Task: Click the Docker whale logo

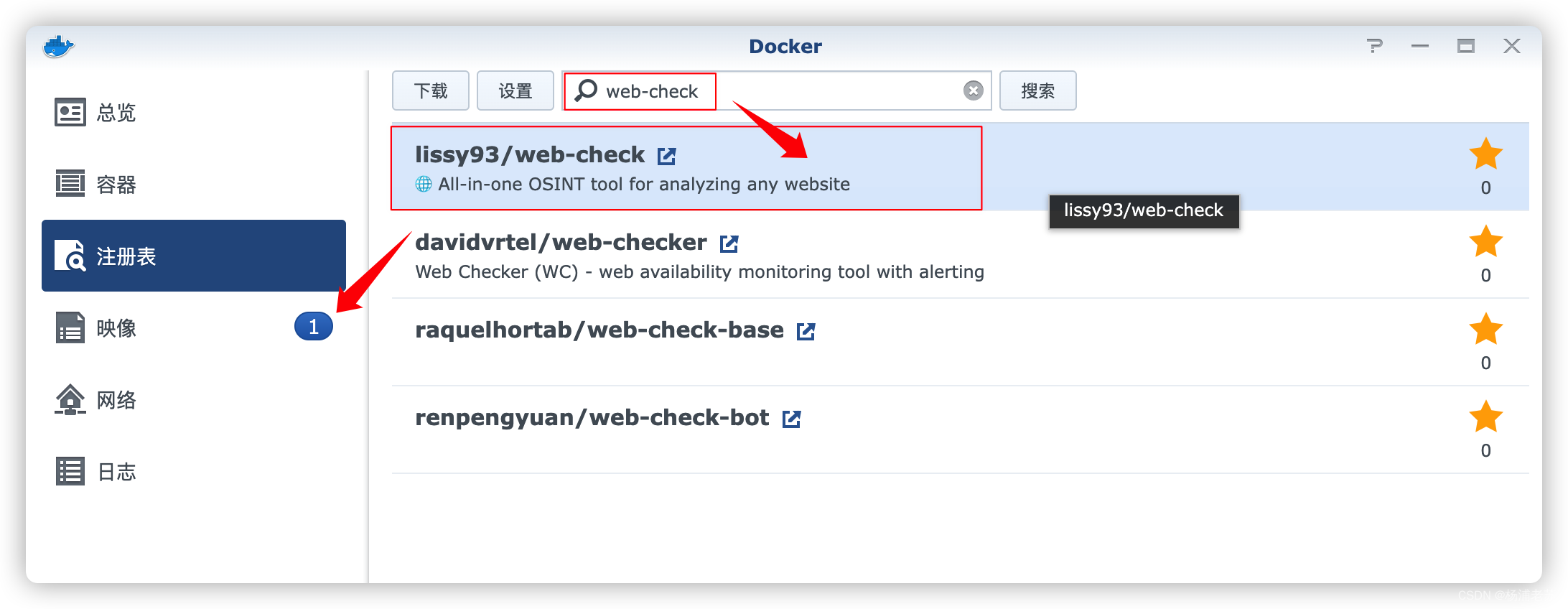Action: coord(59,45)
